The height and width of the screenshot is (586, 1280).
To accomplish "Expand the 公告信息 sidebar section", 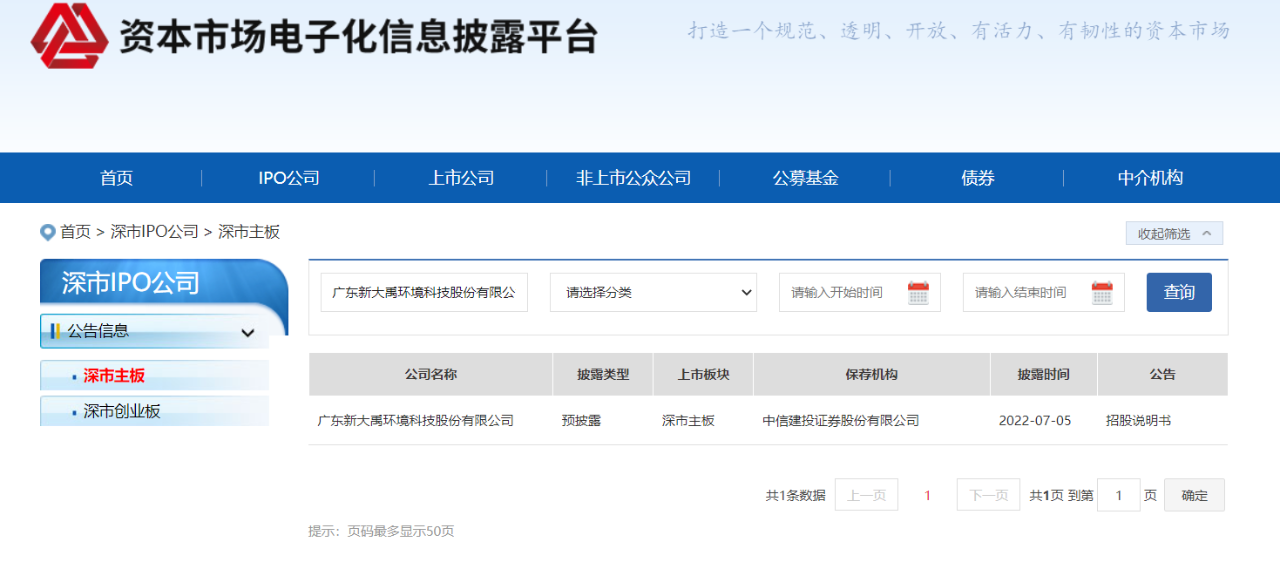I will 154,331.
